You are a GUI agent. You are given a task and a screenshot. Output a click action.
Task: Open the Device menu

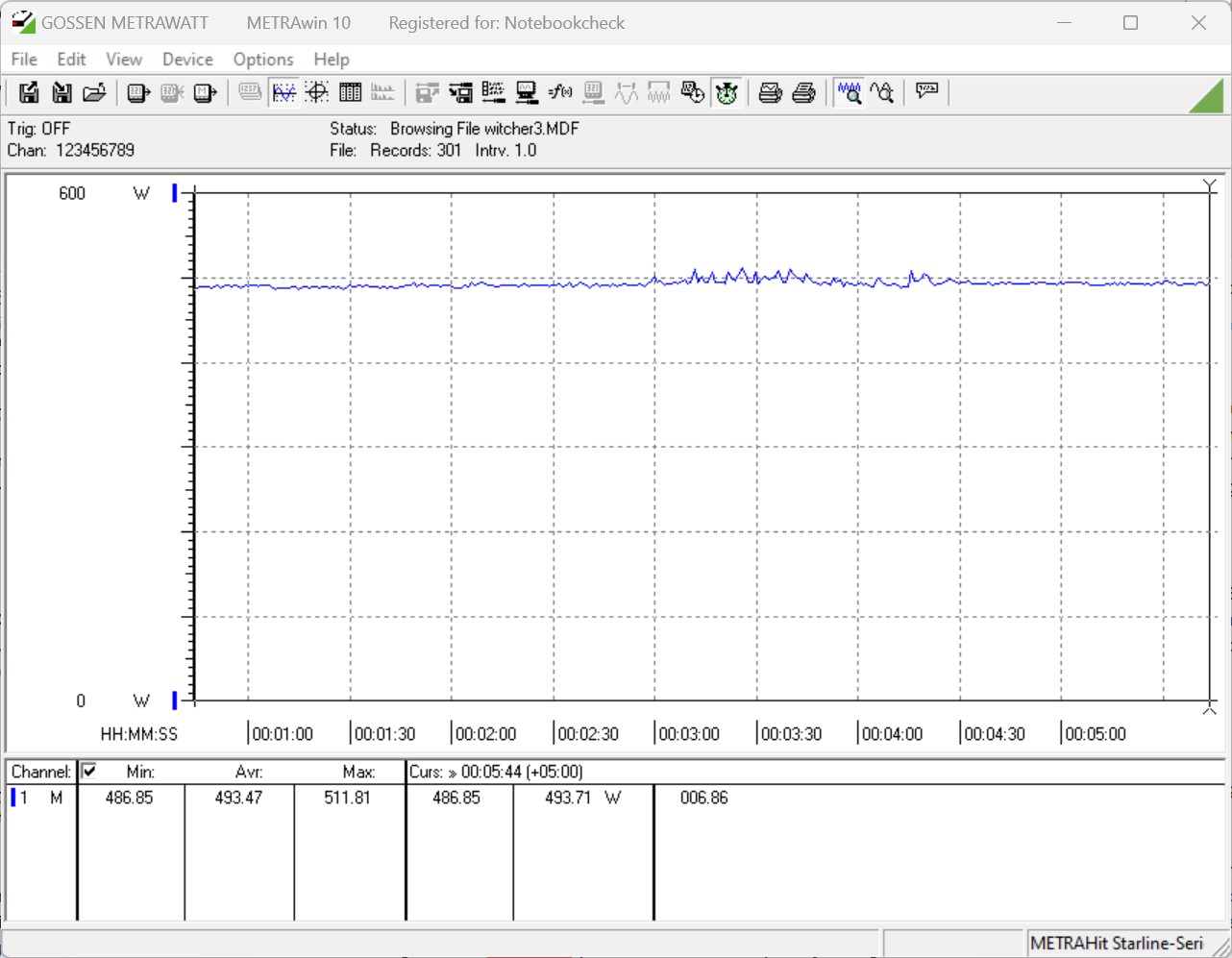(x=187, y=60)
